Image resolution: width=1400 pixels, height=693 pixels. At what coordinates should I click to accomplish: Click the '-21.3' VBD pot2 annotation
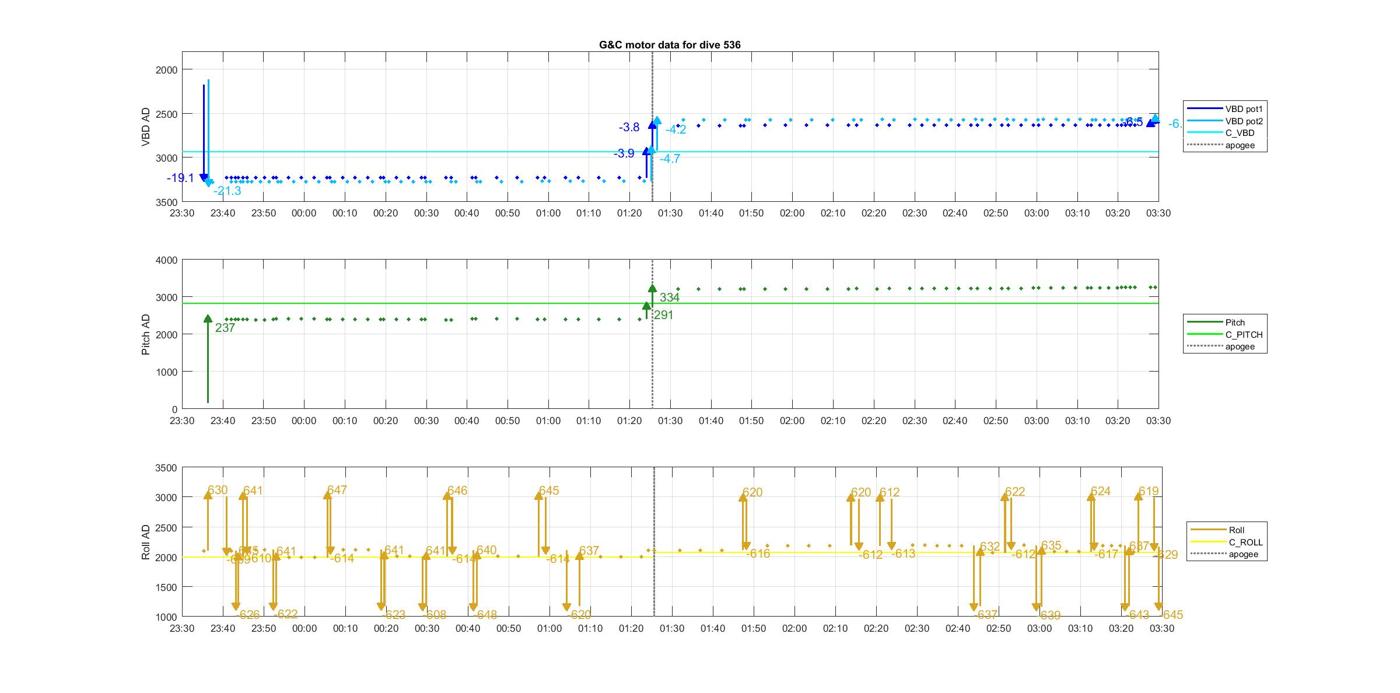click(x=227, y=191)
